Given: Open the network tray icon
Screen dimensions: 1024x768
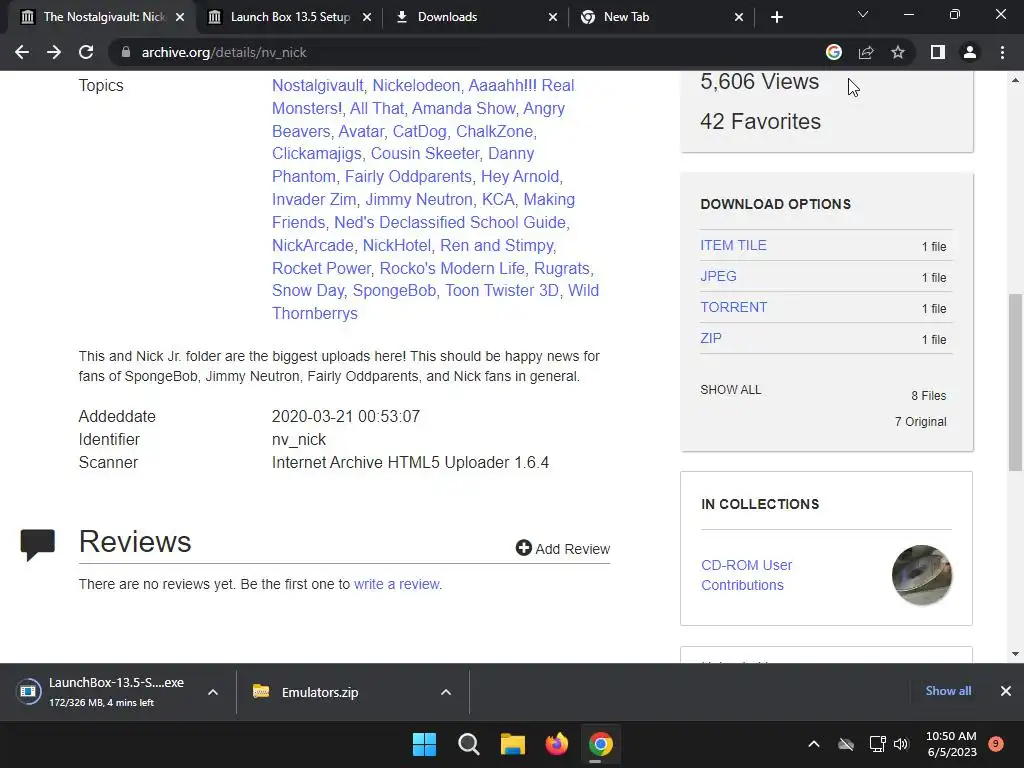Looking at the screenshot, I should point(877,744).
